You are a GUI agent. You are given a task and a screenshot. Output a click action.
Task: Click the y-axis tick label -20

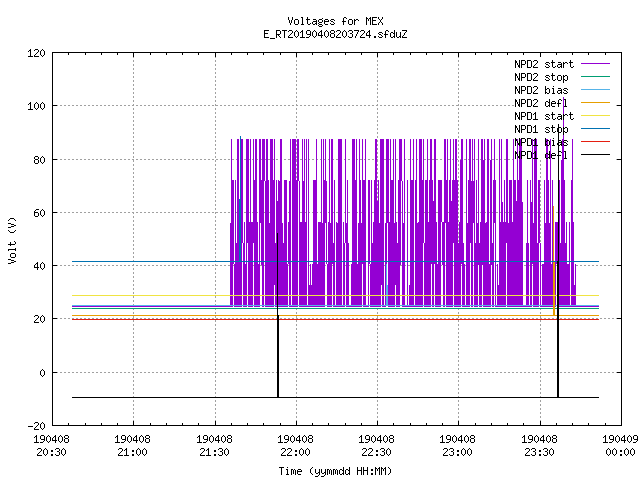[x=36, y=426]
